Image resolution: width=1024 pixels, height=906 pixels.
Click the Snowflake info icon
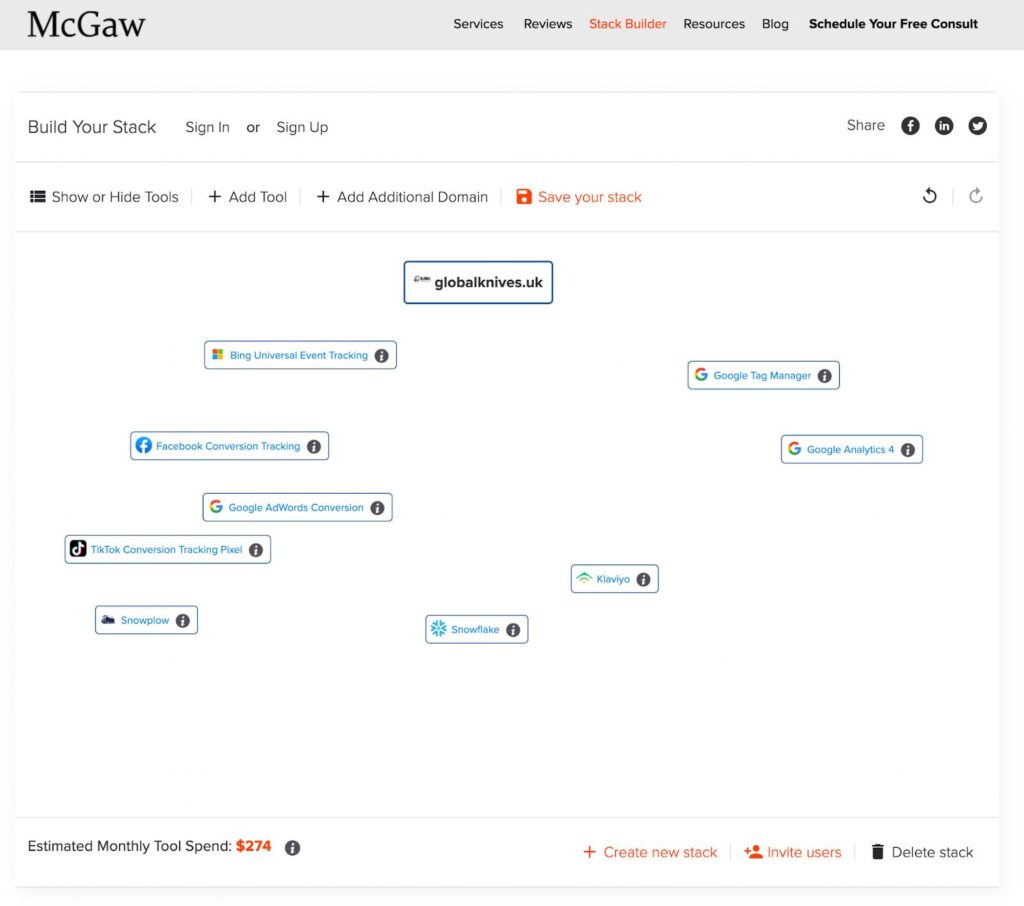(x=512, y=629)
